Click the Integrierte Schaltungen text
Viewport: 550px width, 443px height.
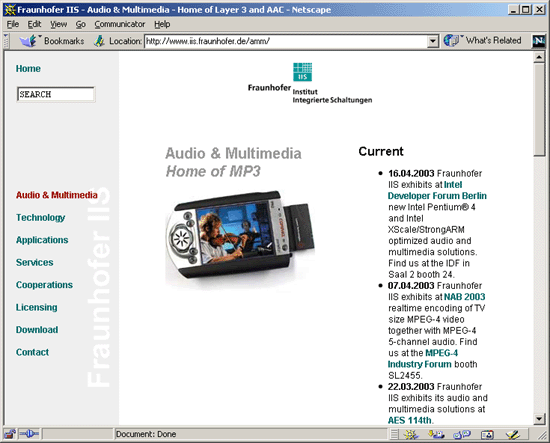tap(332, 100)
